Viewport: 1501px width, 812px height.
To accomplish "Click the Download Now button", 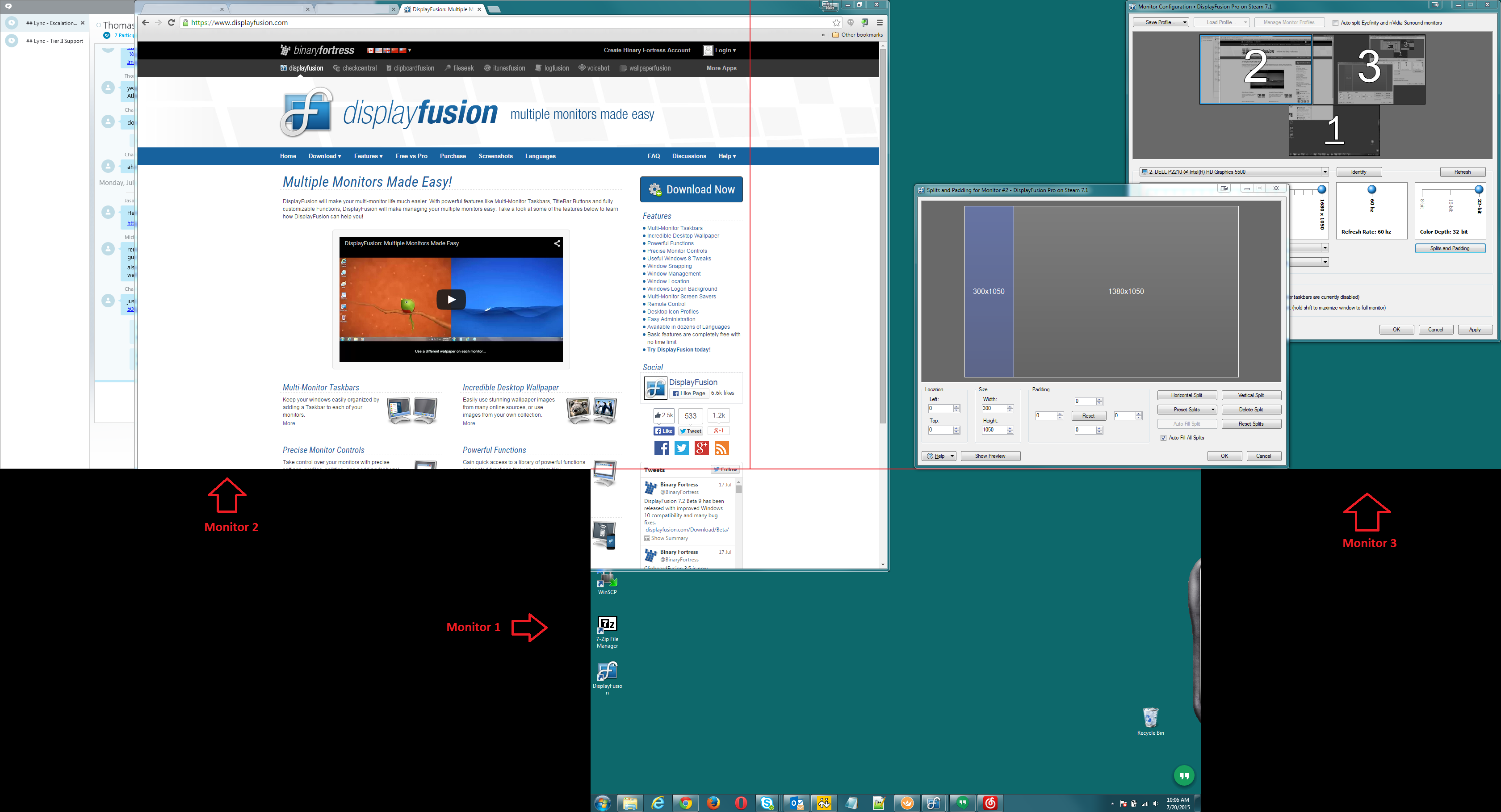I will (691, 189).
